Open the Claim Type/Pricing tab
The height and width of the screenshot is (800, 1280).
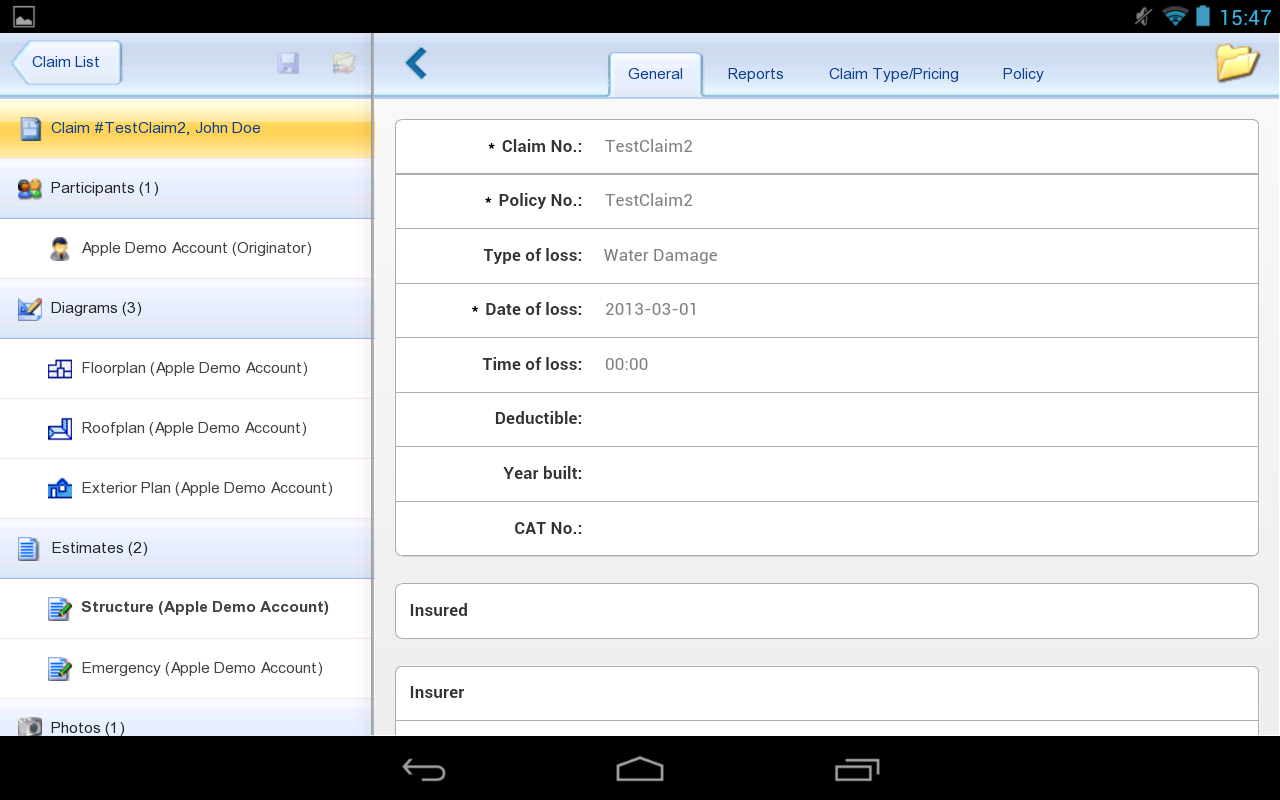pos(893,74)
